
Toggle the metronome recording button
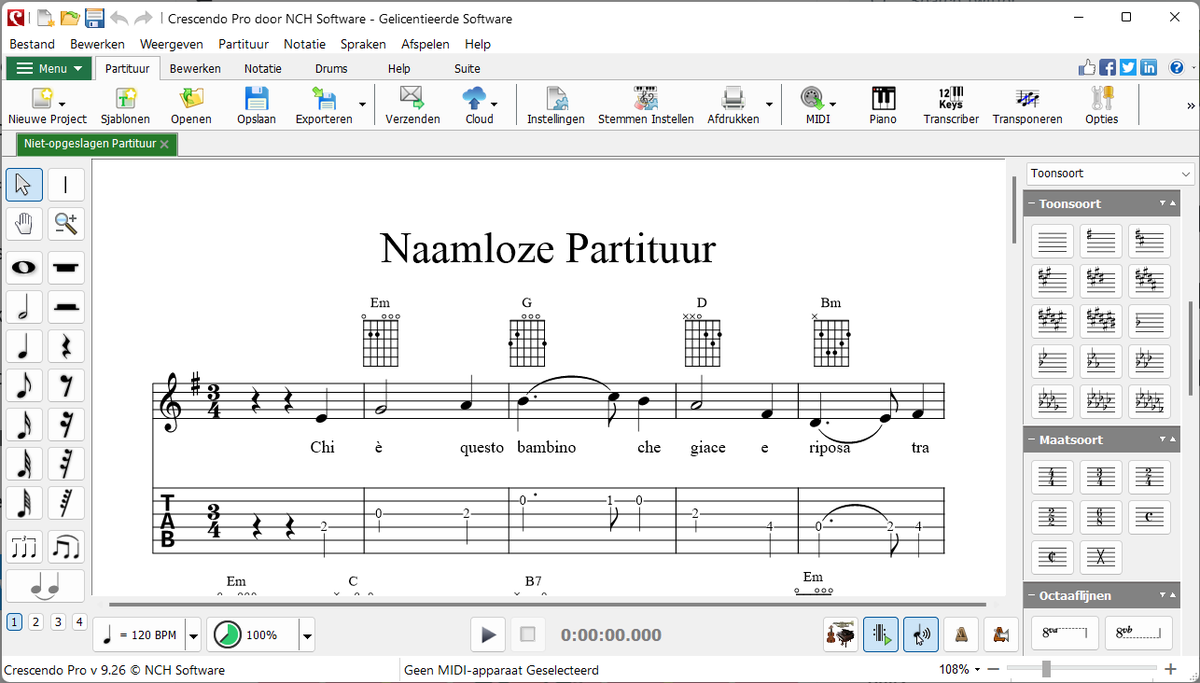(x=1000, y=634)
